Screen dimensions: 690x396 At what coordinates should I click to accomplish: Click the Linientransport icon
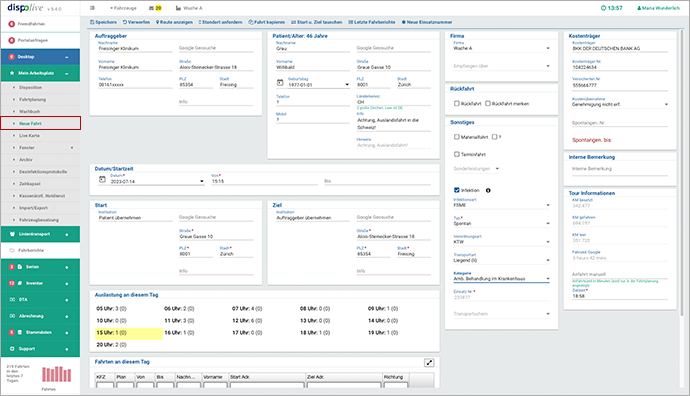point(12,234)
